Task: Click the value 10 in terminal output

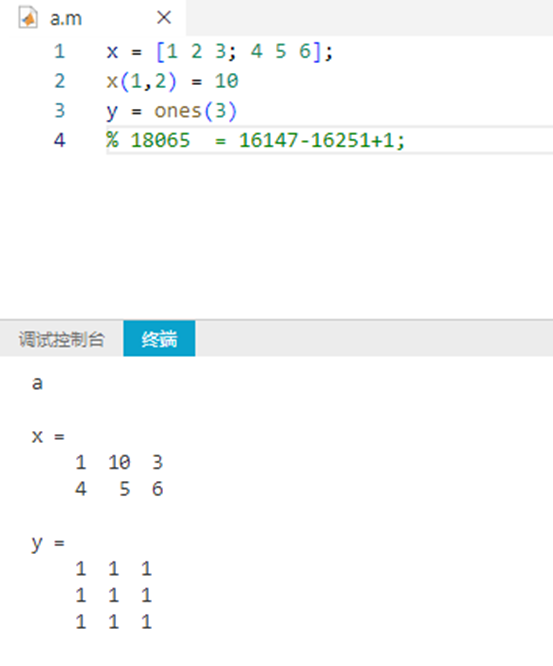Action: (x=119, y=463)
